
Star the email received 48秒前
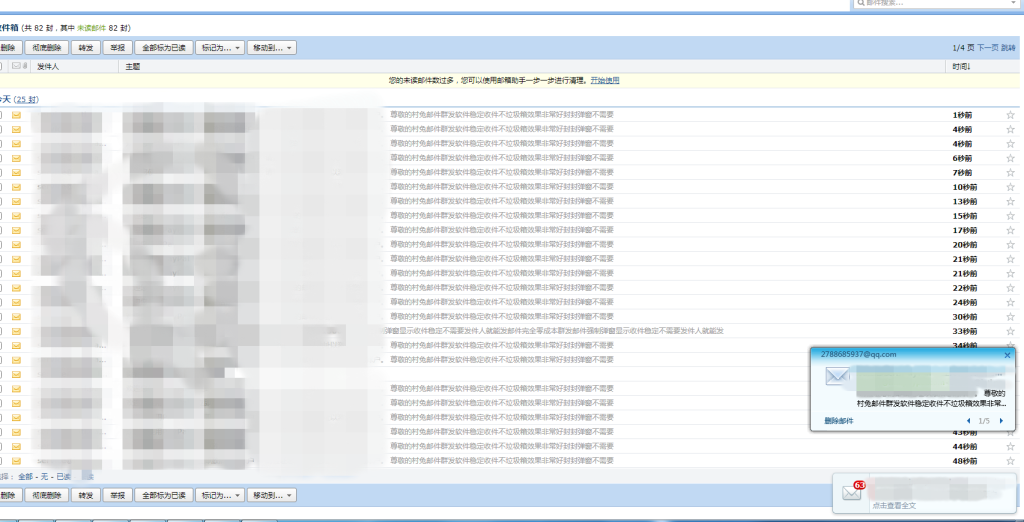tap(1010, 461)
